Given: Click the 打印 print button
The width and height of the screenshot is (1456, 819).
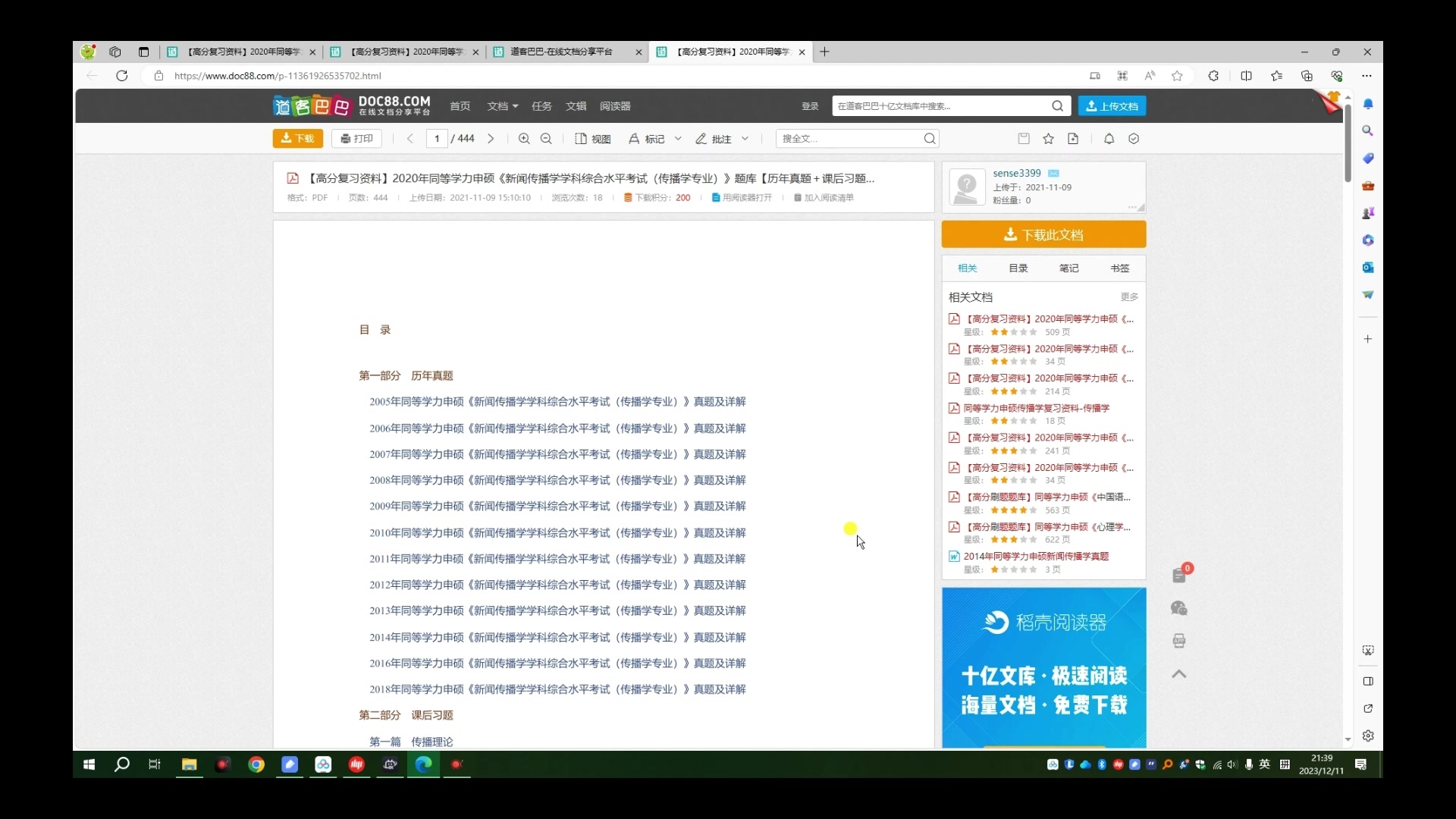Looking at the screenshot, I should (356, 139).
